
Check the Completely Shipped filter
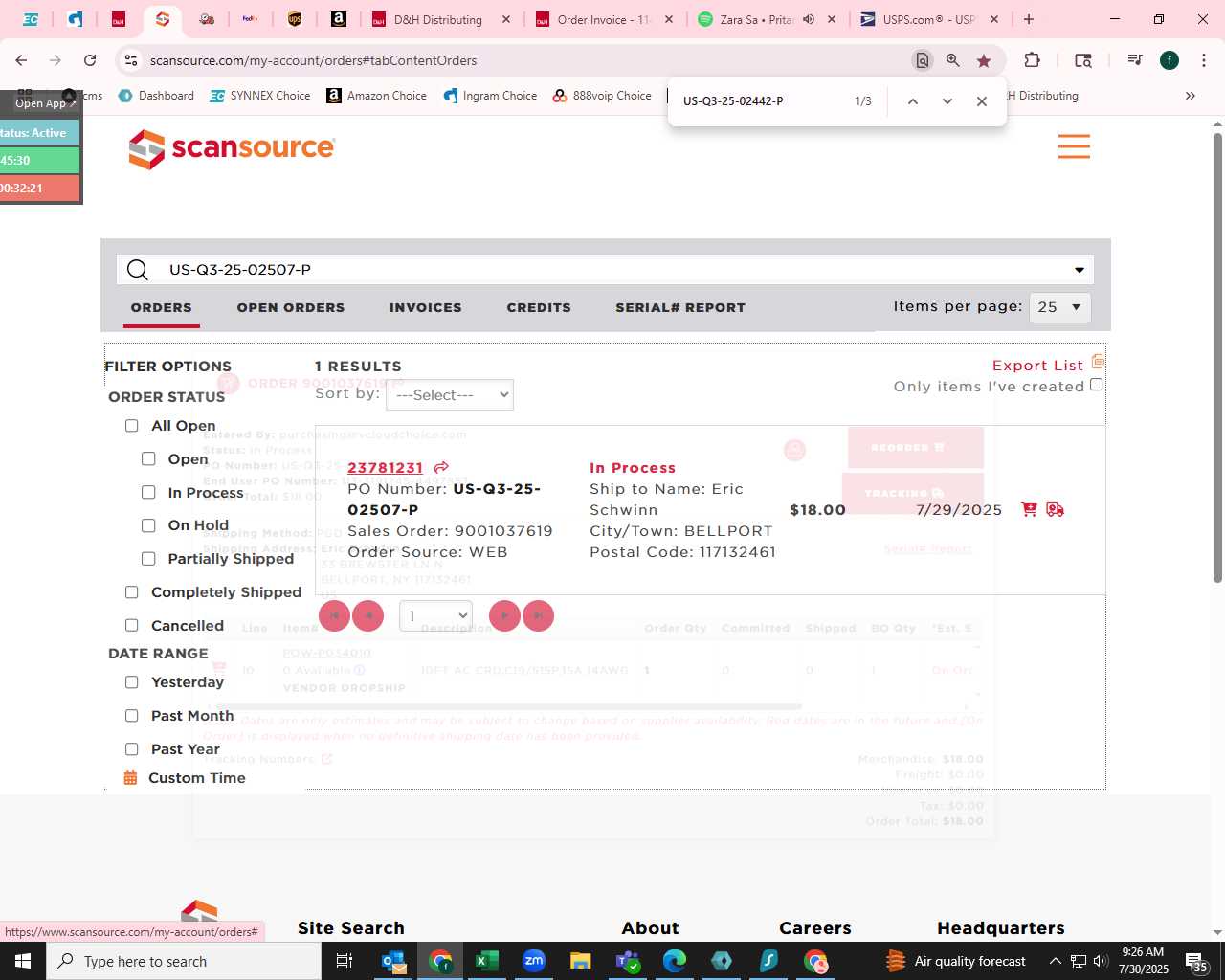click(132, 592)
